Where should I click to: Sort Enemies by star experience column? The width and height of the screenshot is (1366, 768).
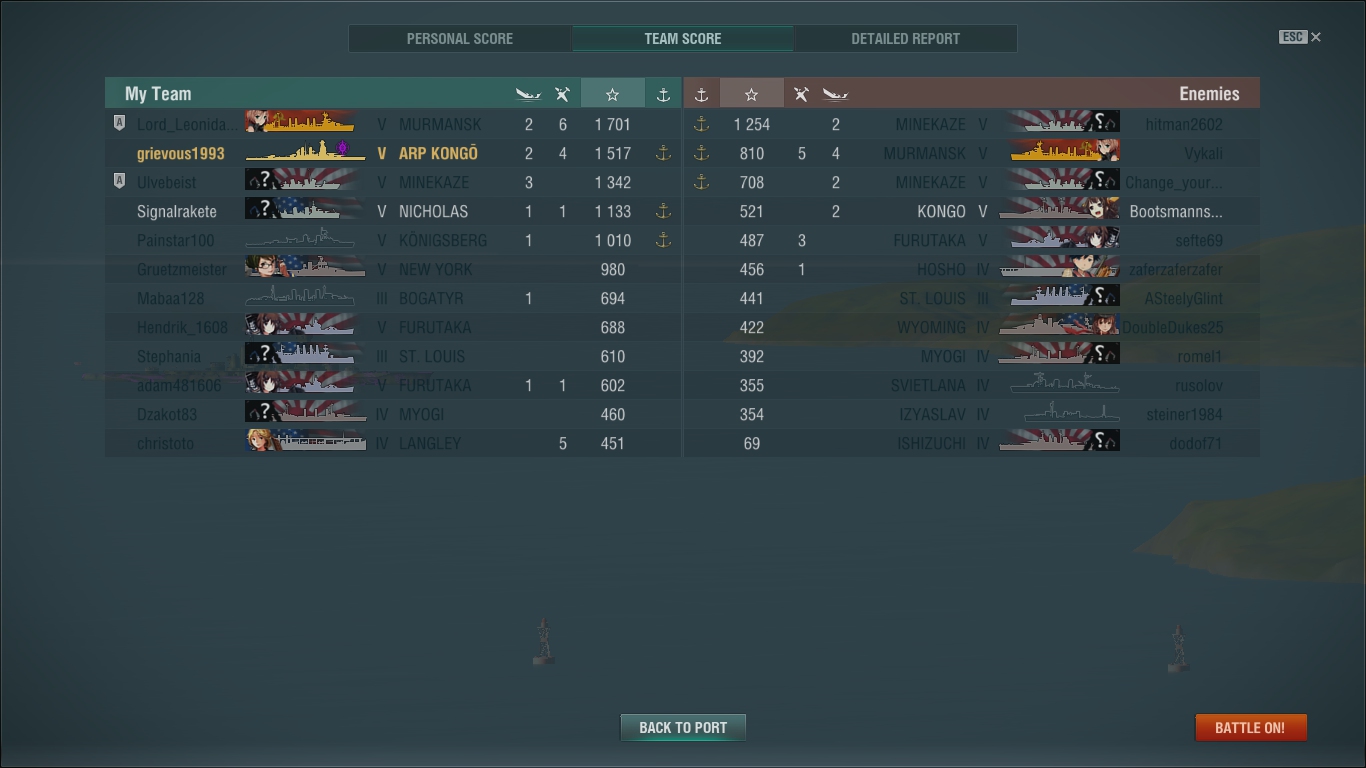pyautogui.click(x=751, y=94)
